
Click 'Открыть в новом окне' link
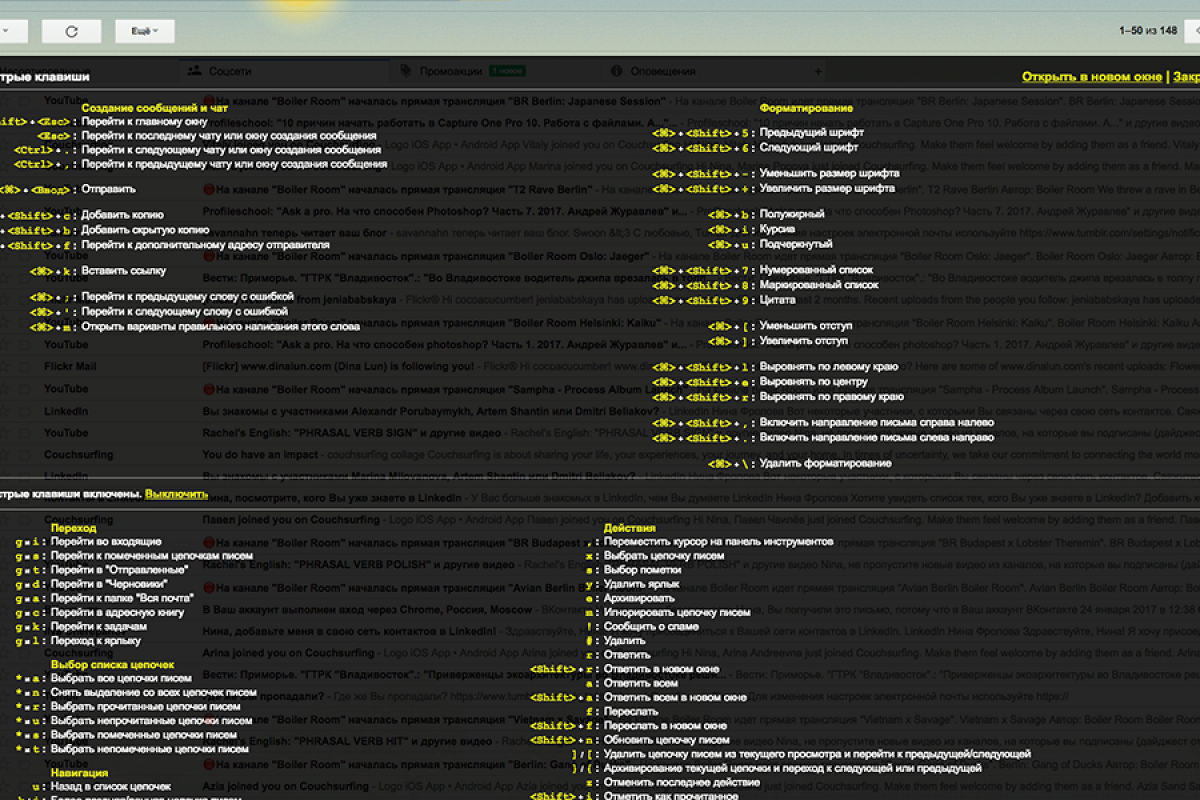(1091, 77)
